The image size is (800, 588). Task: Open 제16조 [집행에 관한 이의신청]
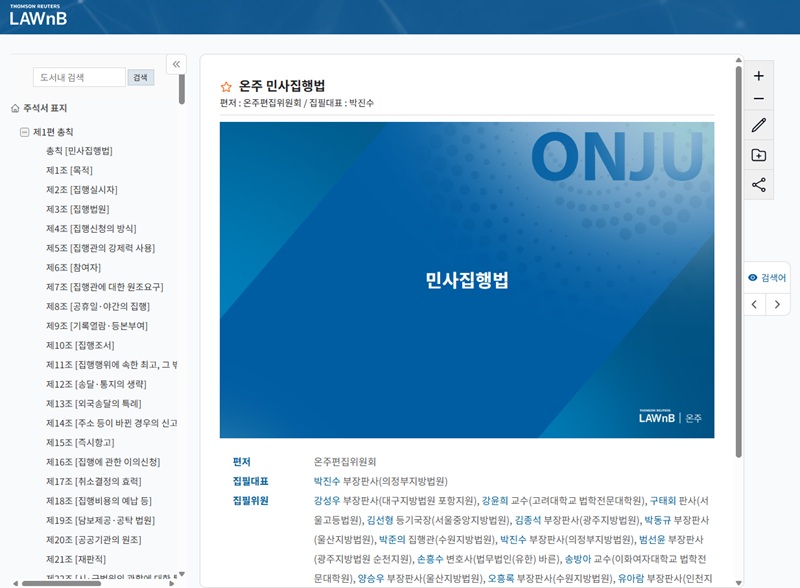(103, 462)
